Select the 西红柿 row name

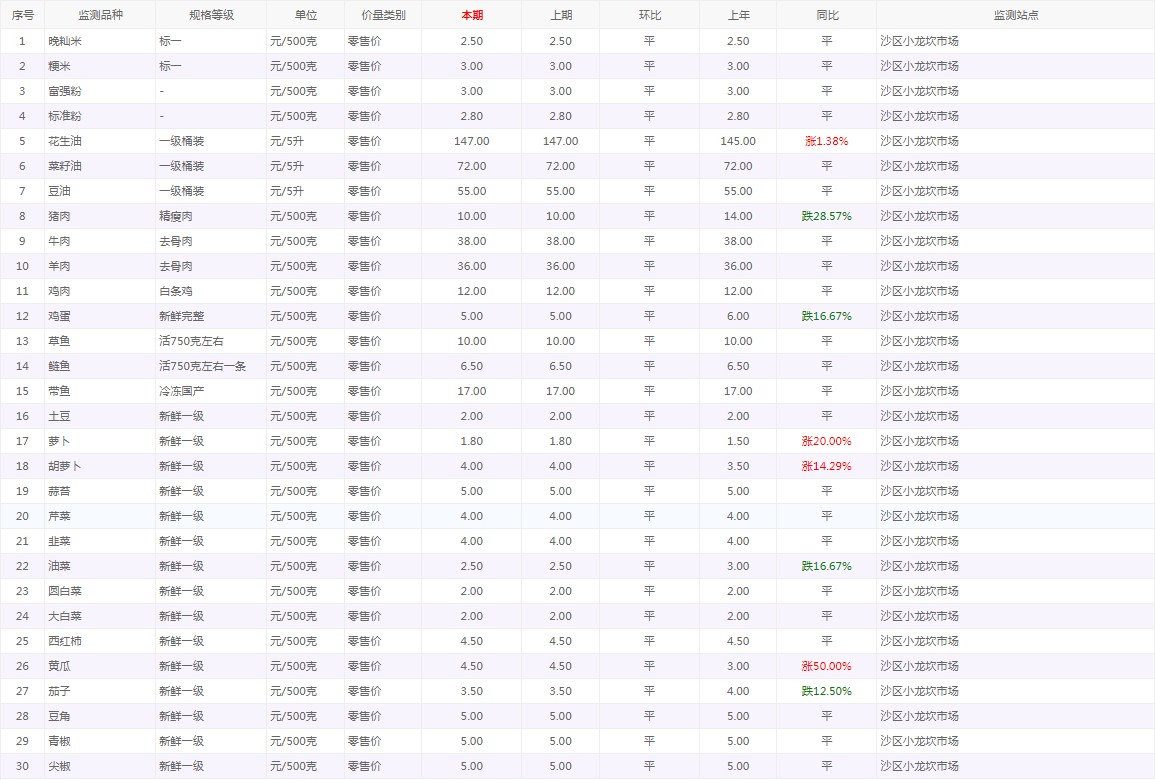[x=65, y=641]
